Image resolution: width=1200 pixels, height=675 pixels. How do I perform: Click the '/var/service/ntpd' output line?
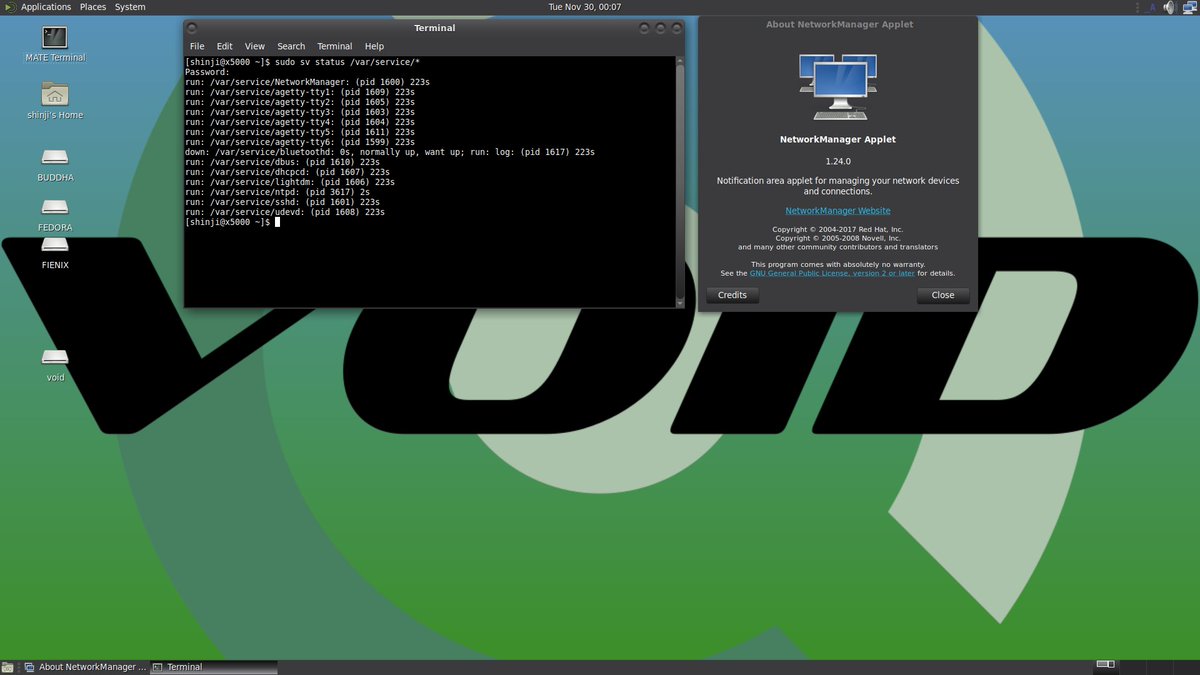tap(277, 192)
